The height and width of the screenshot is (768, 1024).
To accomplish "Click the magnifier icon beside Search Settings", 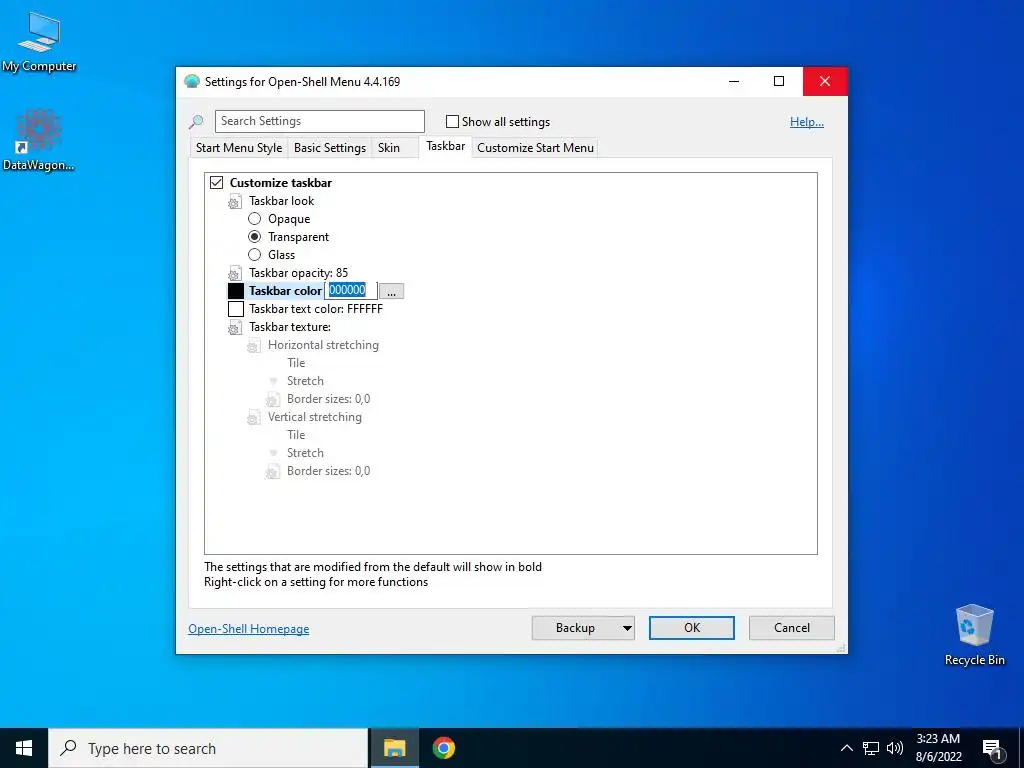I will (x=196, y=121).
